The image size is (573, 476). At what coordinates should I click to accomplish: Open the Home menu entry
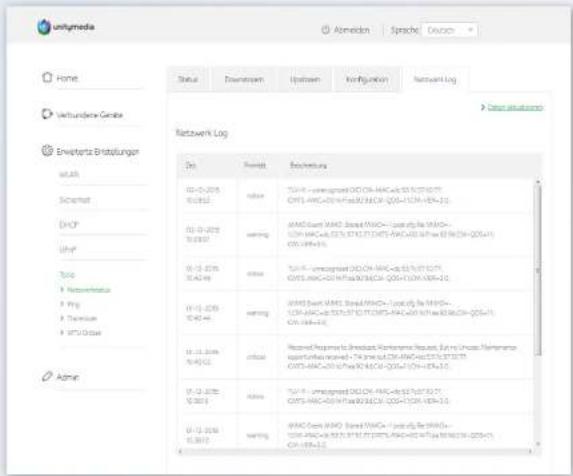[67, 78]
